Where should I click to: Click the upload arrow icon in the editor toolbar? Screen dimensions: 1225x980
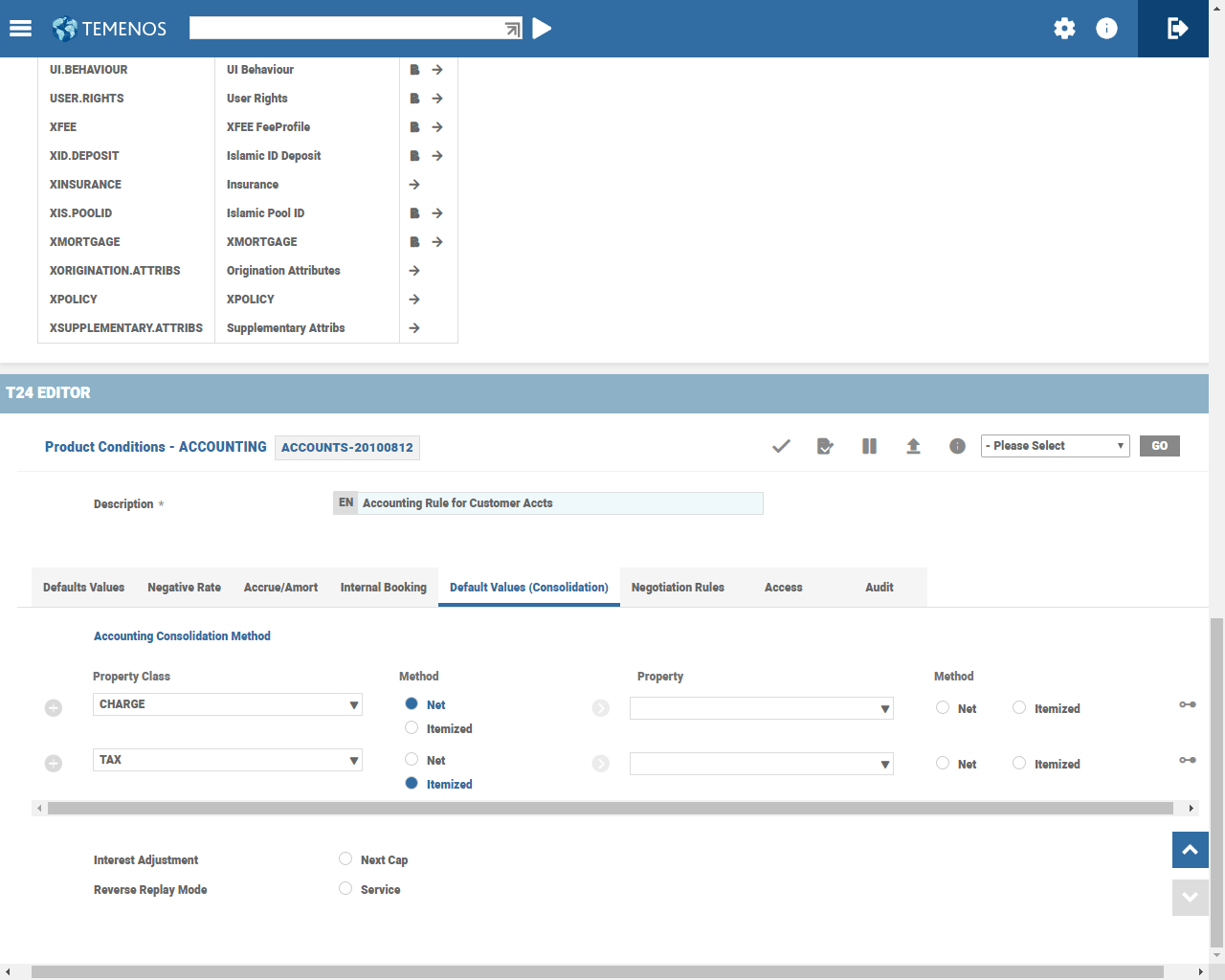coord(913,446)
